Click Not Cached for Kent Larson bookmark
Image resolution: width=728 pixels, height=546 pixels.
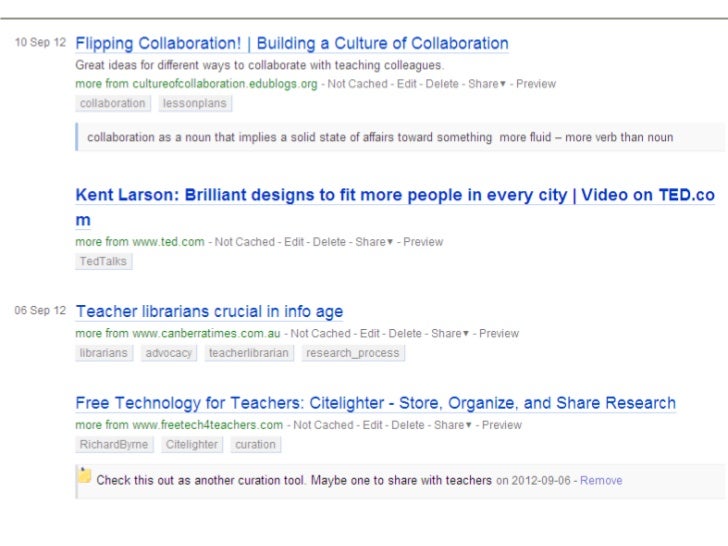point(245,242)
